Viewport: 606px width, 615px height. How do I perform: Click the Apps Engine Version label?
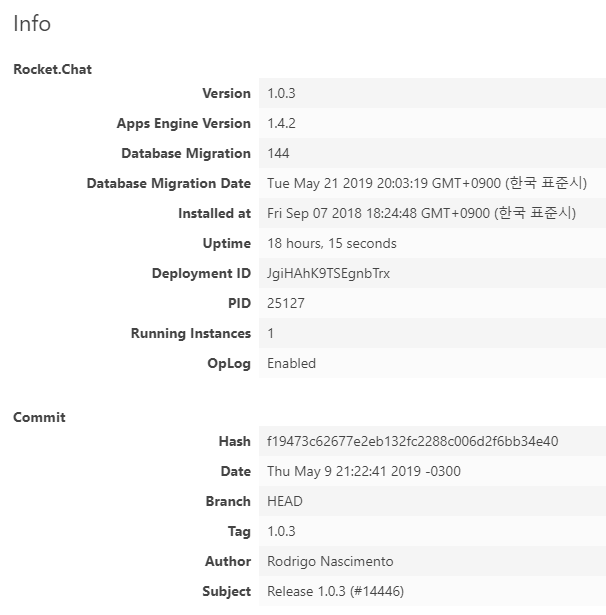(x=184, y=123)
